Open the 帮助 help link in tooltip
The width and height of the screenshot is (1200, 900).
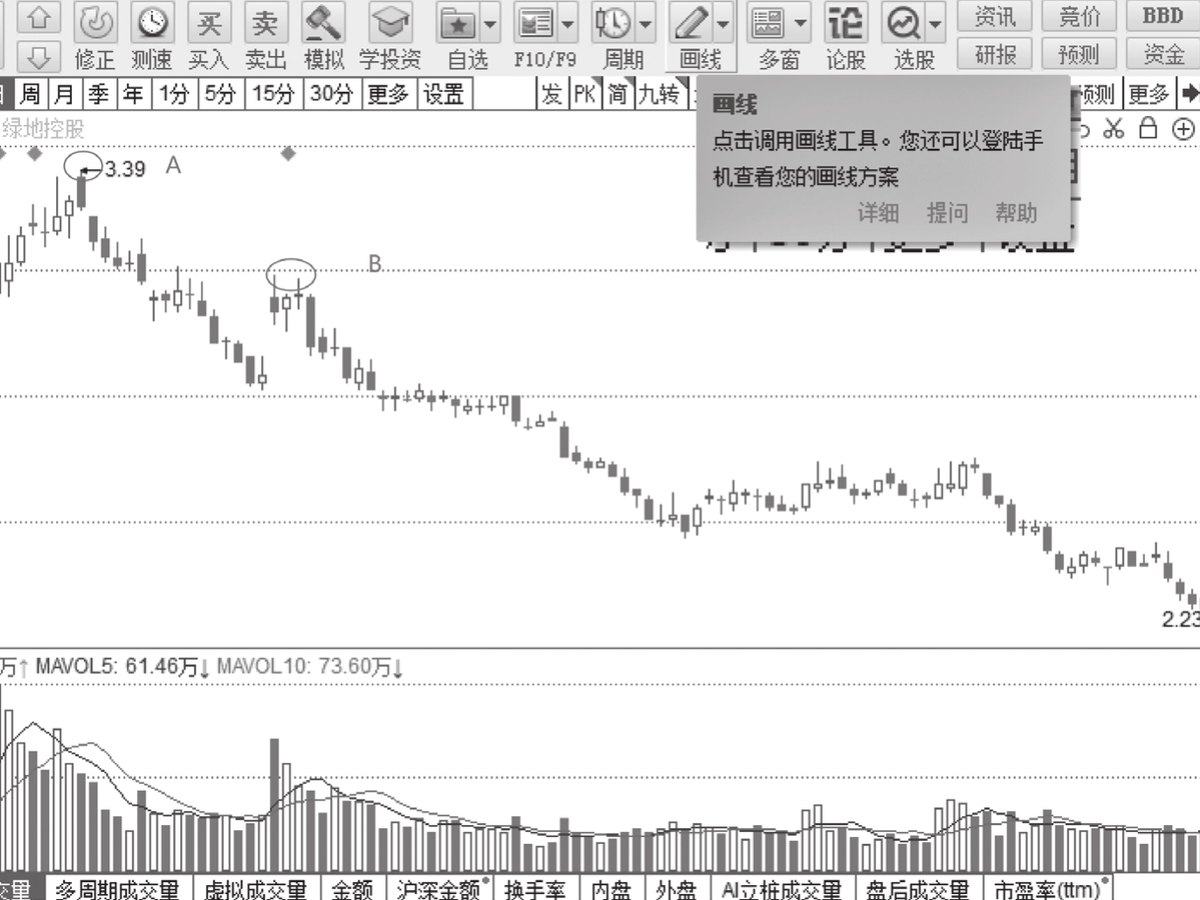(1016, 212)
